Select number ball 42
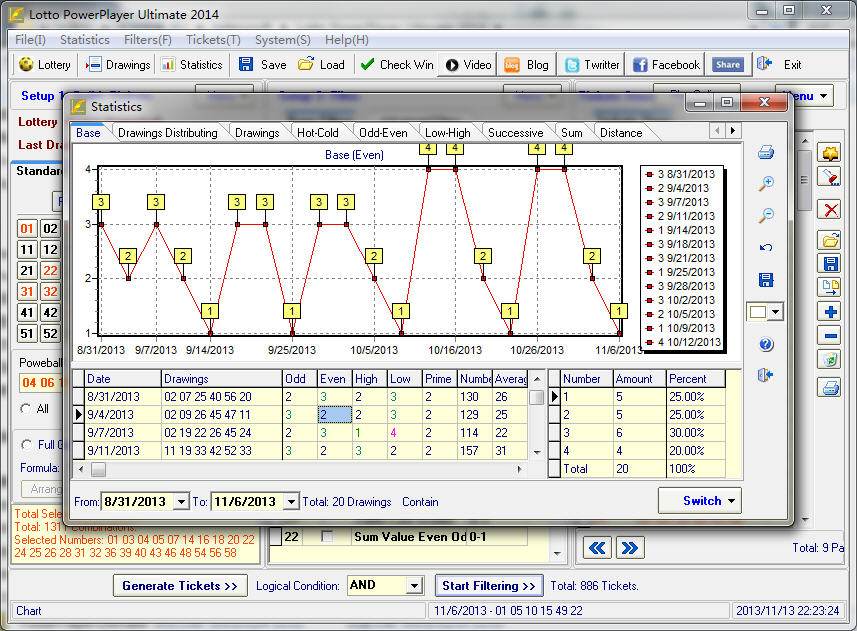 click(50, 312)
